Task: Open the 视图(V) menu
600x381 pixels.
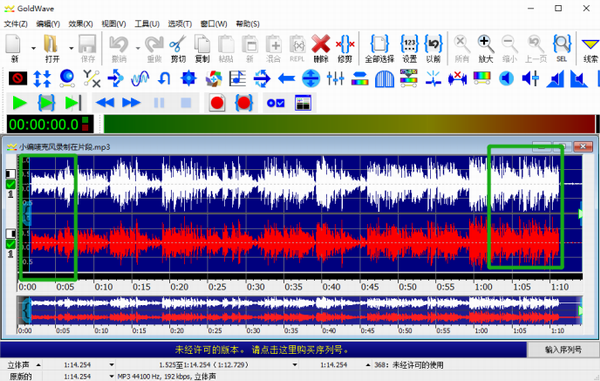Action: click(x=114, y=24)
